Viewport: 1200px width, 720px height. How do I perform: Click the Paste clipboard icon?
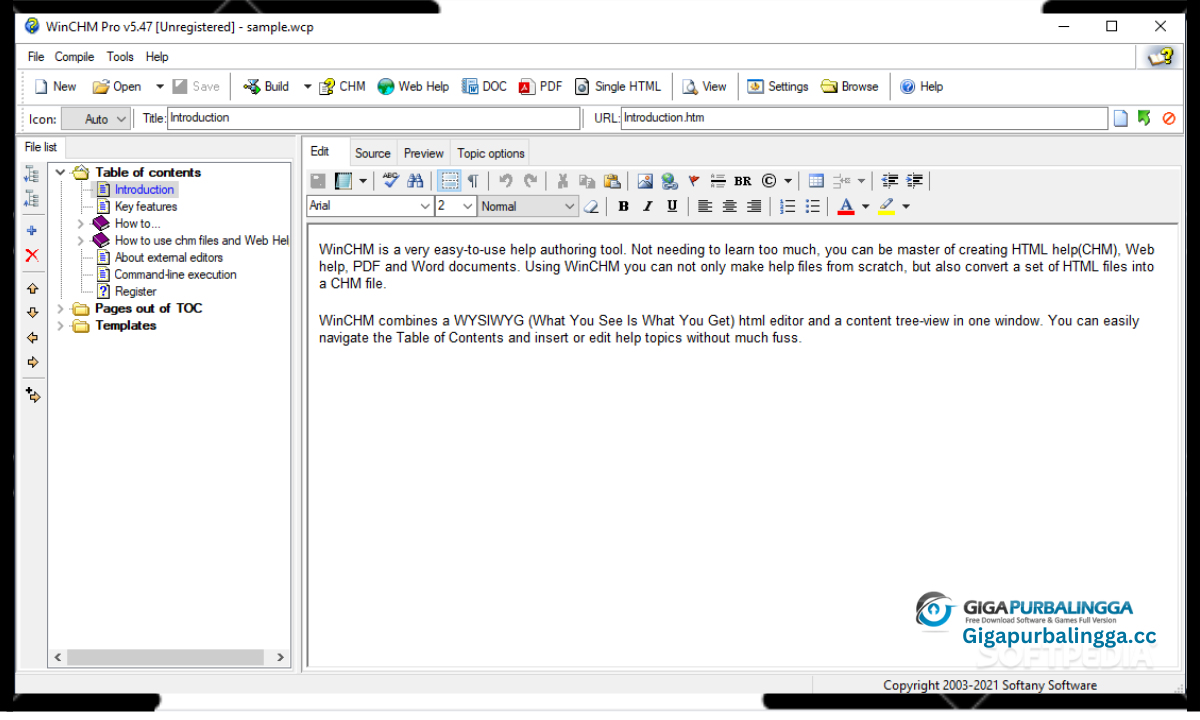pyautogui.click(x=612, y=181)
